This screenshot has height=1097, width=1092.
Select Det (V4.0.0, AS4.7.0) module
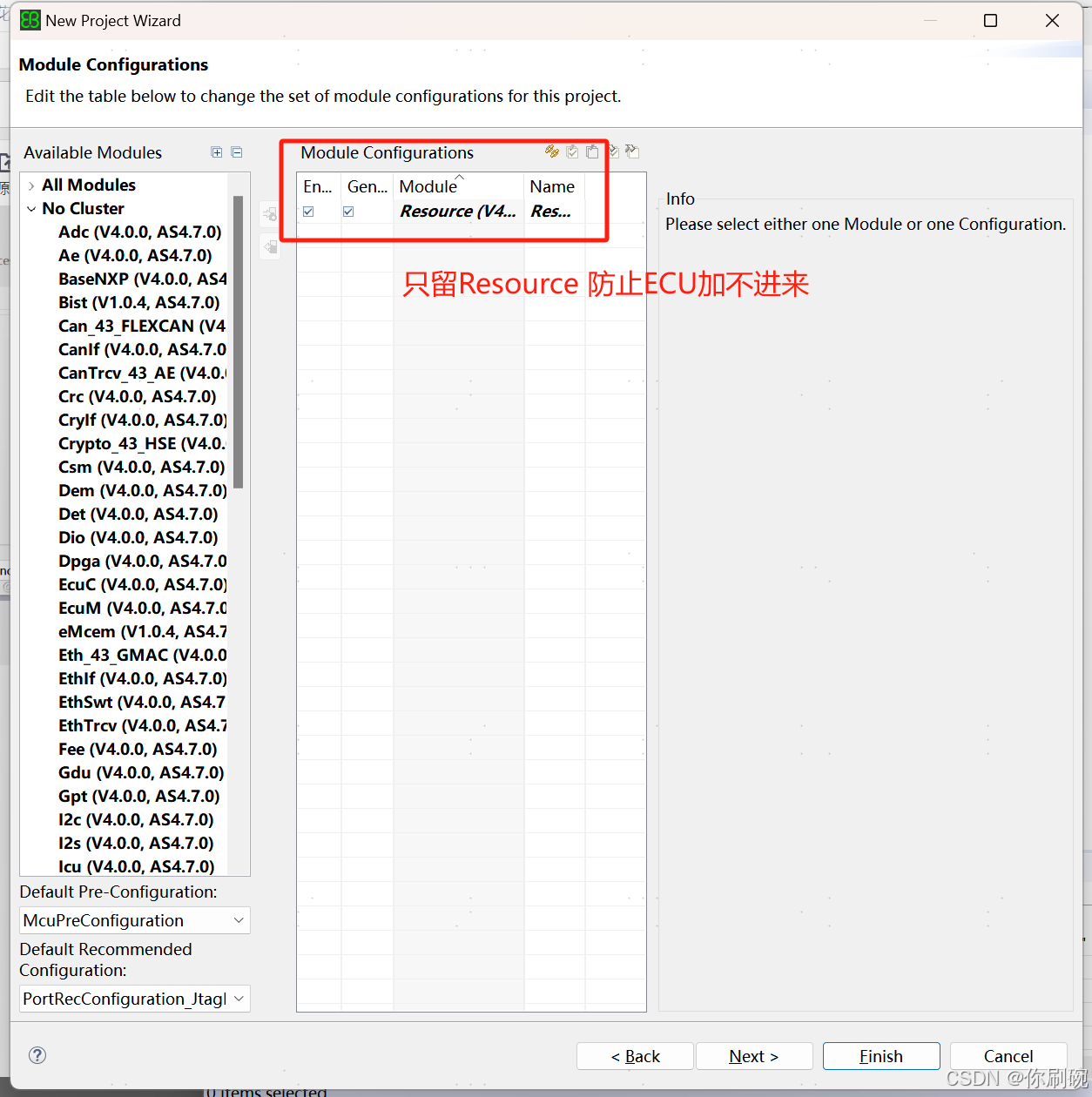pyautogui.click(x=138, y=515)
